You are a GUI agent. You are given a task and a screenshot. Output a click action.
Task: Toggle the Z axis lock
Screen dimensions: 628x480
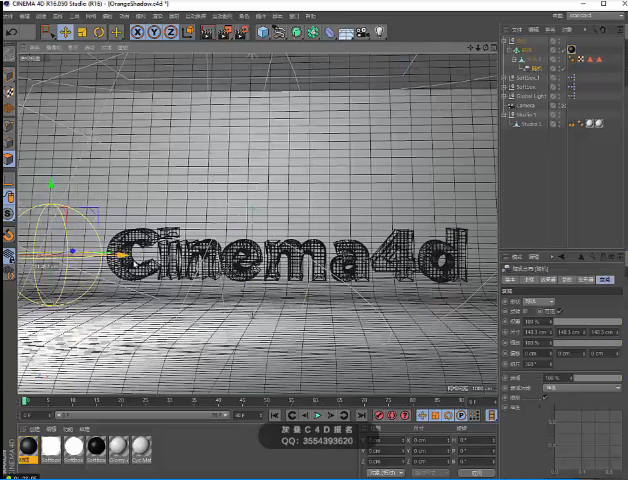click(171, 32)
